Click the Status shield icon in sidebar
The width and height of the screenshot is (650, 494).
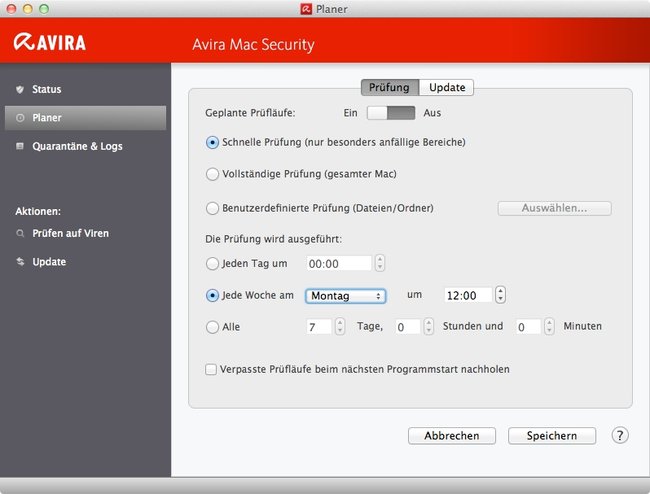coord(19,89)
